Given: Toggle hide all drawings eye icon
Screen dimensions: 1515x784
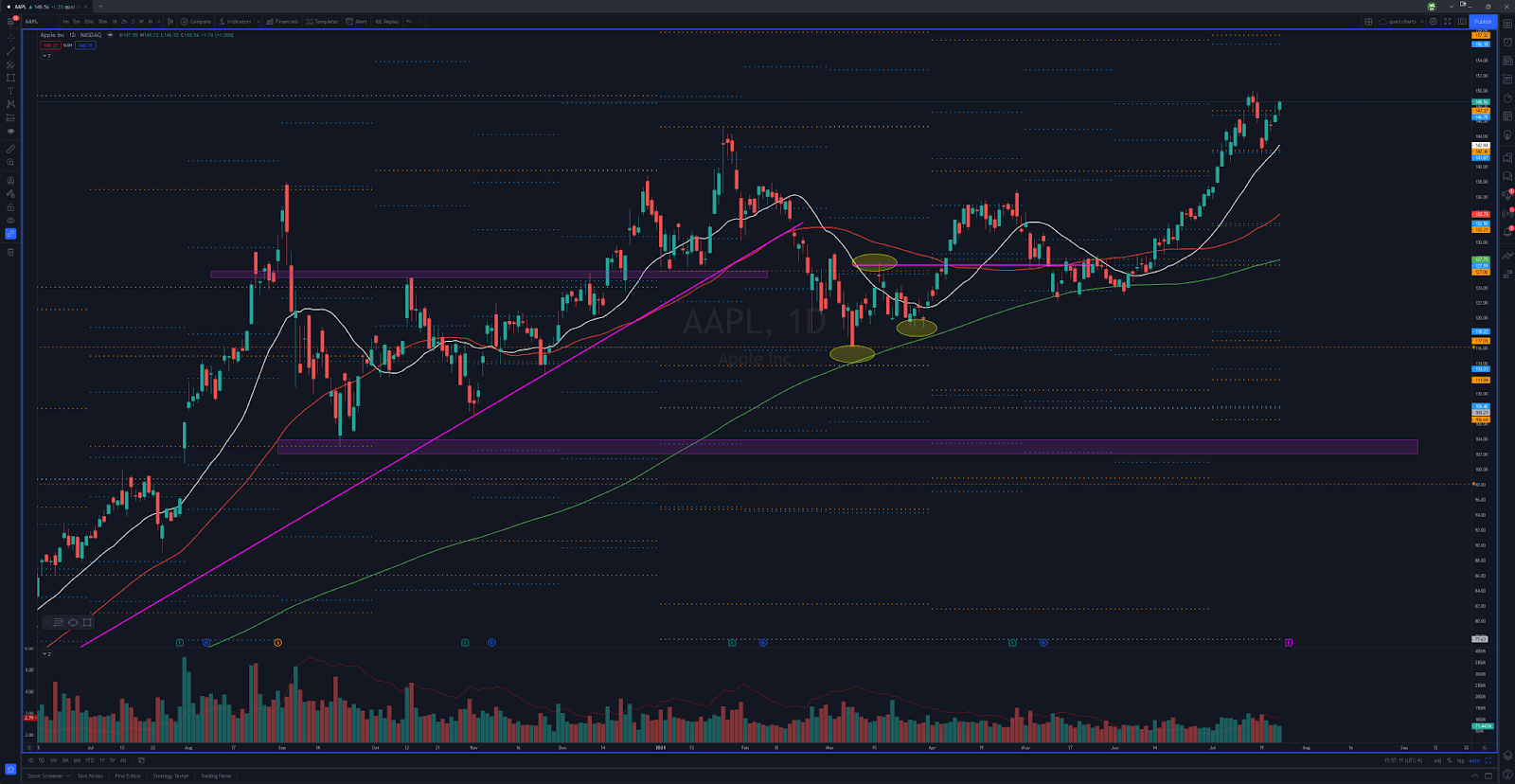Looking at the screenshot, I should coord(10,221).
